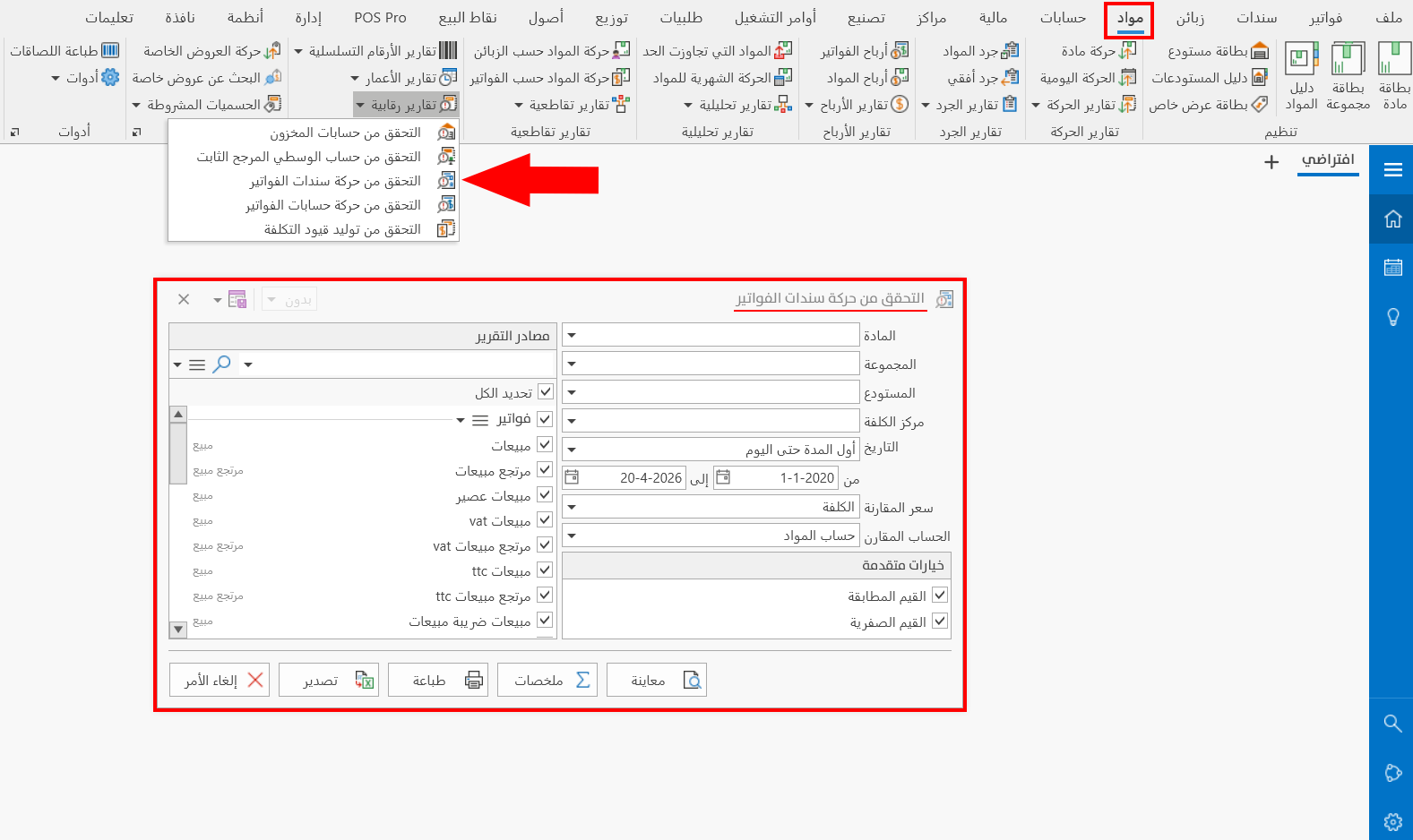Viewport: 1413px width, 840px height.
Task: Collapse خيارات متقدمة section header
Action: [756, 565]
